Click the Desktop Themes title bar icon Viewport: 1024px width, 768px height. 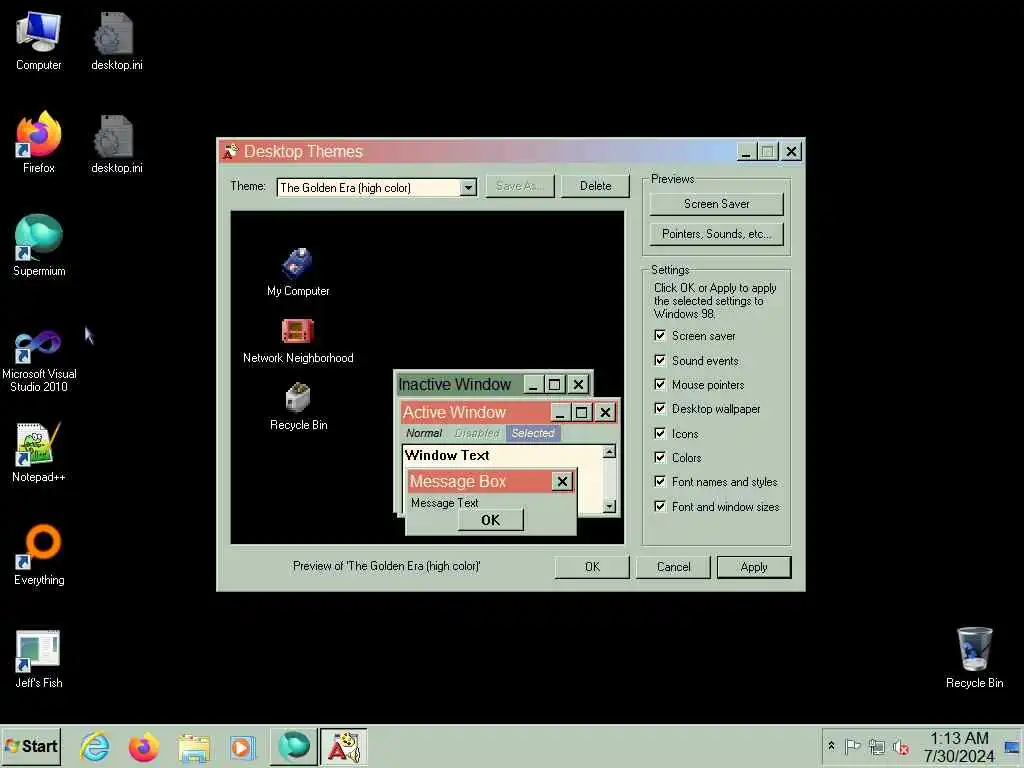click(x=231, y=152)
